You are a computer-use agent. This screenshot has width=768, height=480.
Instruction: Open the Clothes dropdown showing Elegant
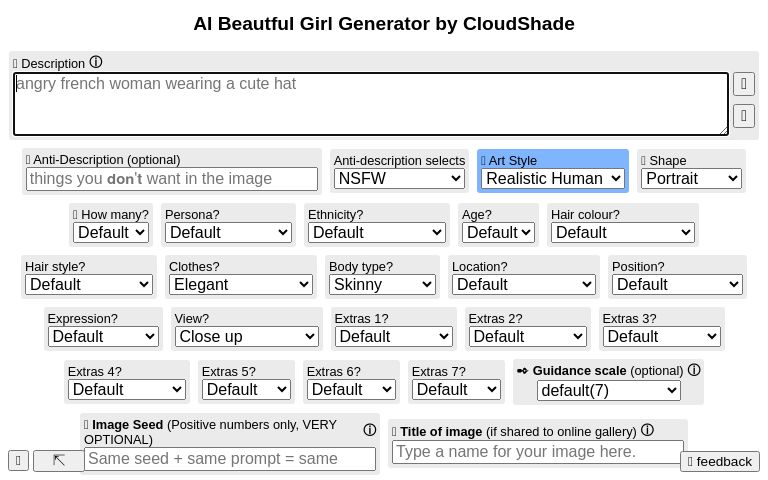pos(241,284)
